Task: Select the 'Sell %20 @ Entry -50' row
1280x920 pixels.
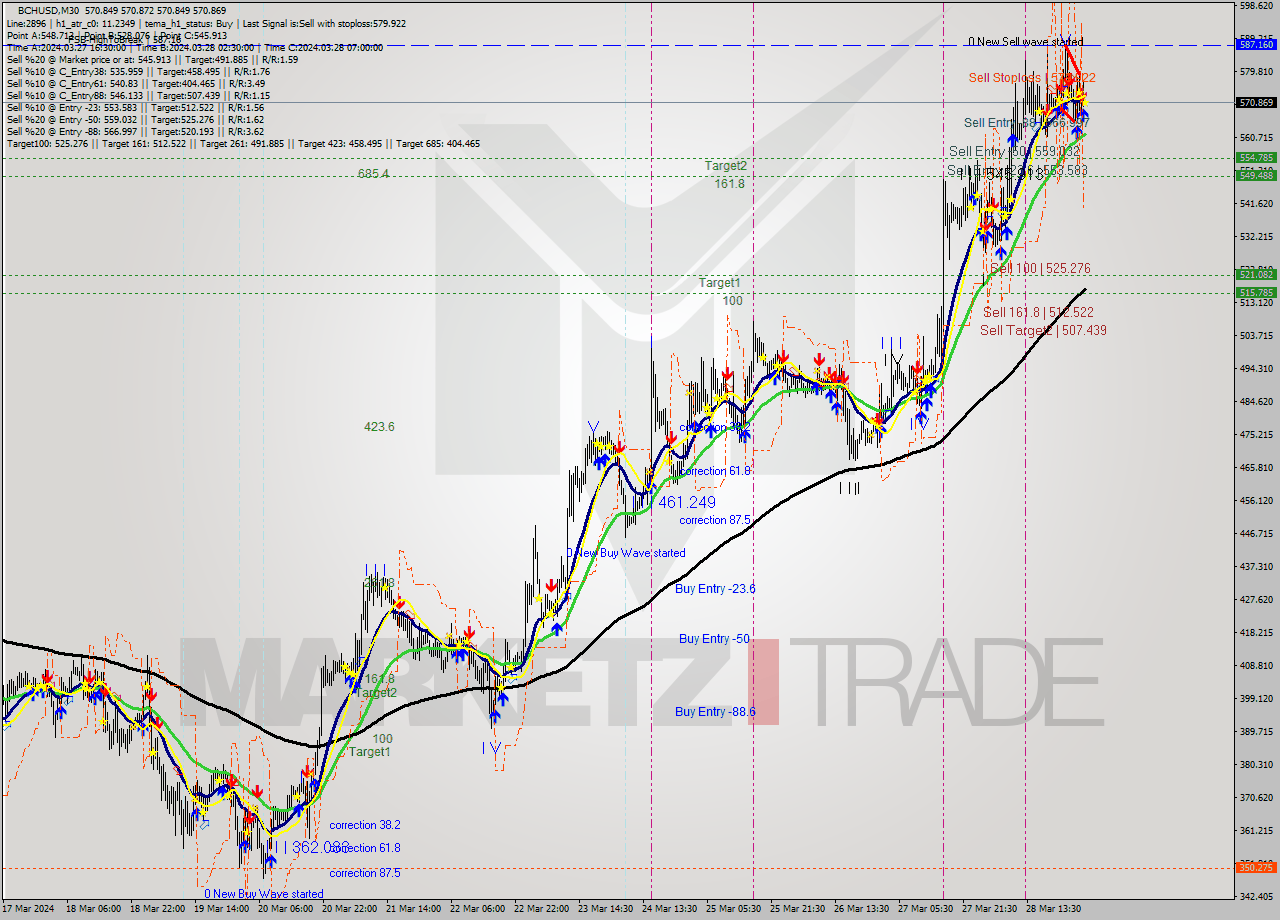Action: [x=135, y=120]
